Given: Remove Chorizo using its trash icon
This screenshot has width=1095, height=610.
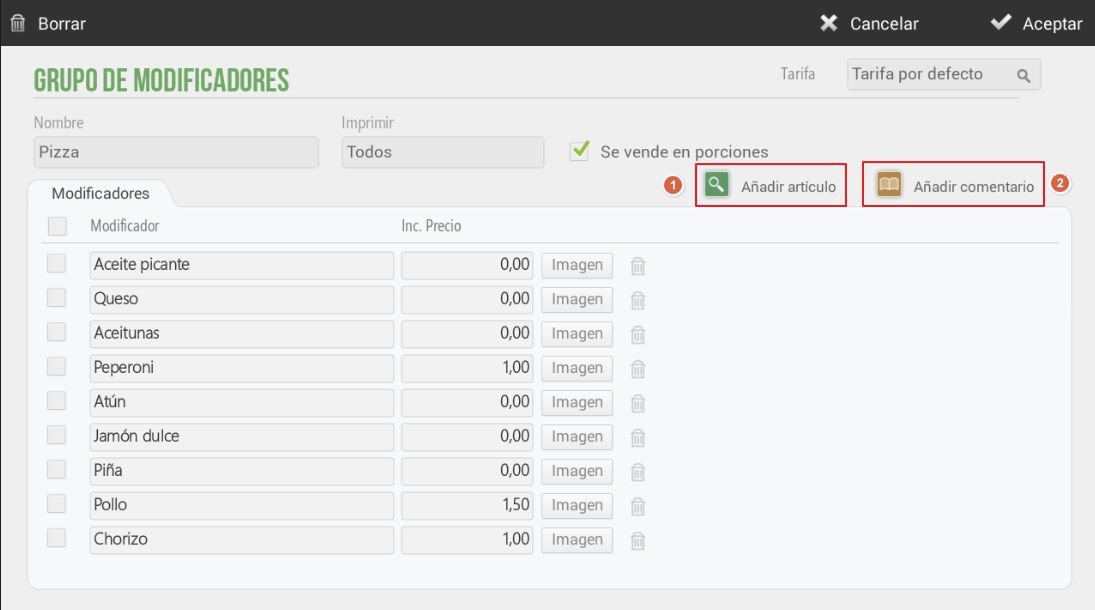Looking at the screenshot, I should (x=638, y=541).
